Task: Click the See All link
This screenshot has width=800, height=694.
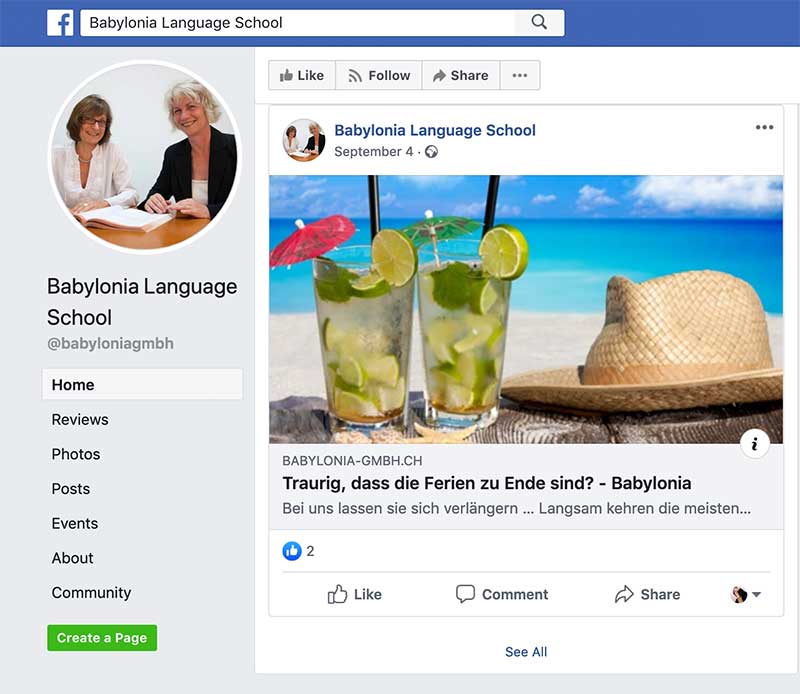Action: [526, 652]
